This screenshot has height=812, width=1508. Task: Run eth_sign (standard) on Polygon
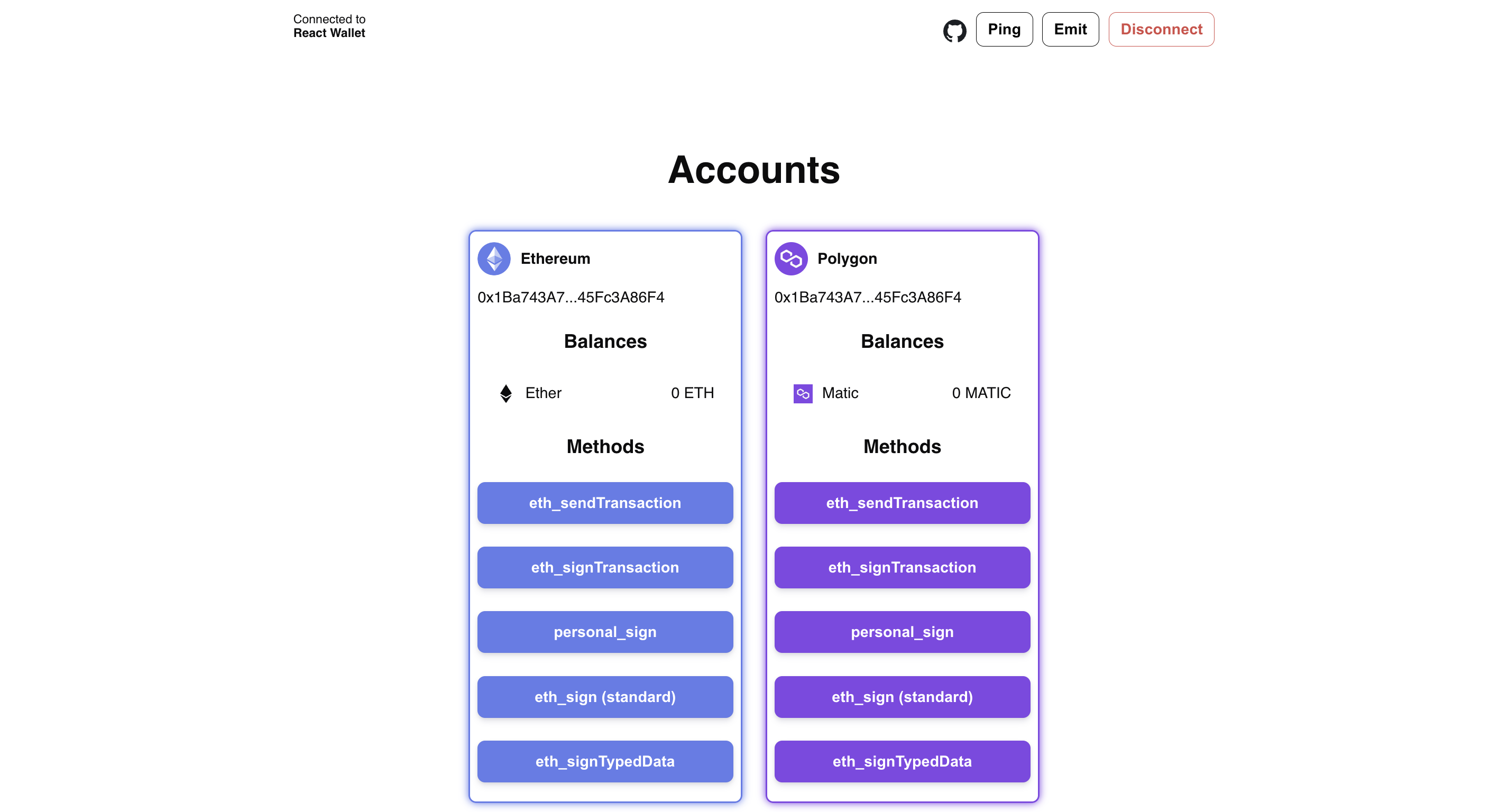(x=902, y=697)
